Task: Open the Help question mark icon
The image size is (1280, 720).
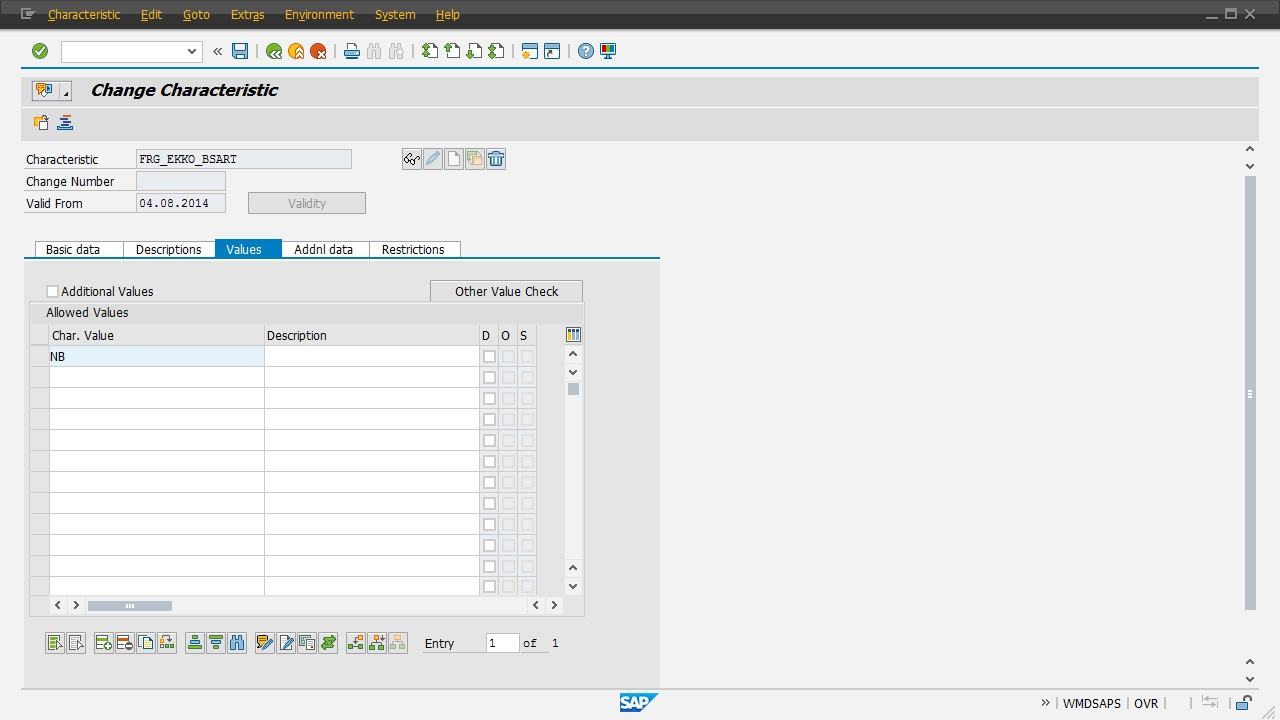Action: point(586,51)
